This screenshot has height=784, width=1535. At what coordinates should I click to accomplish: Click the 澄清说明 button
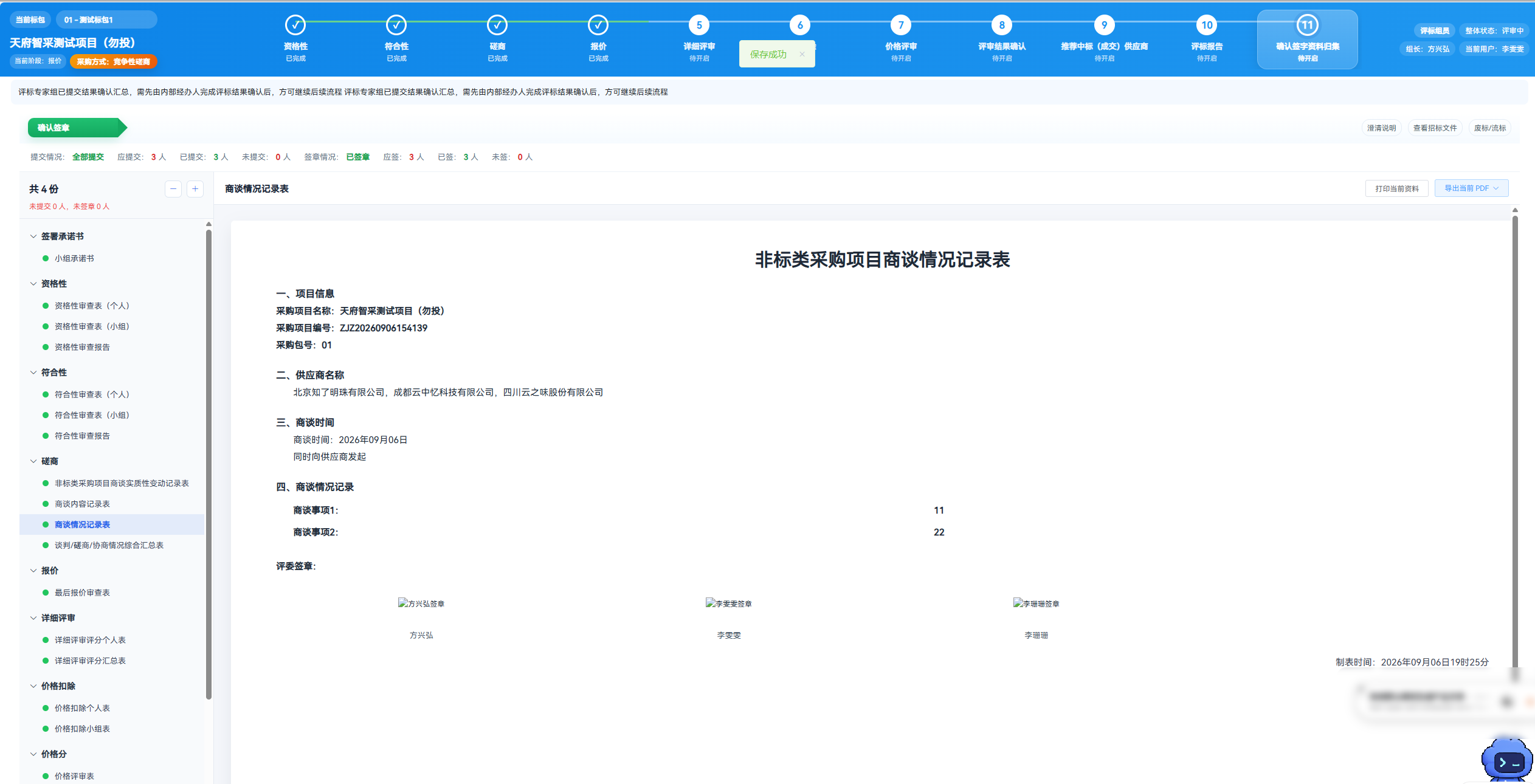click(x=1381, y=128)
